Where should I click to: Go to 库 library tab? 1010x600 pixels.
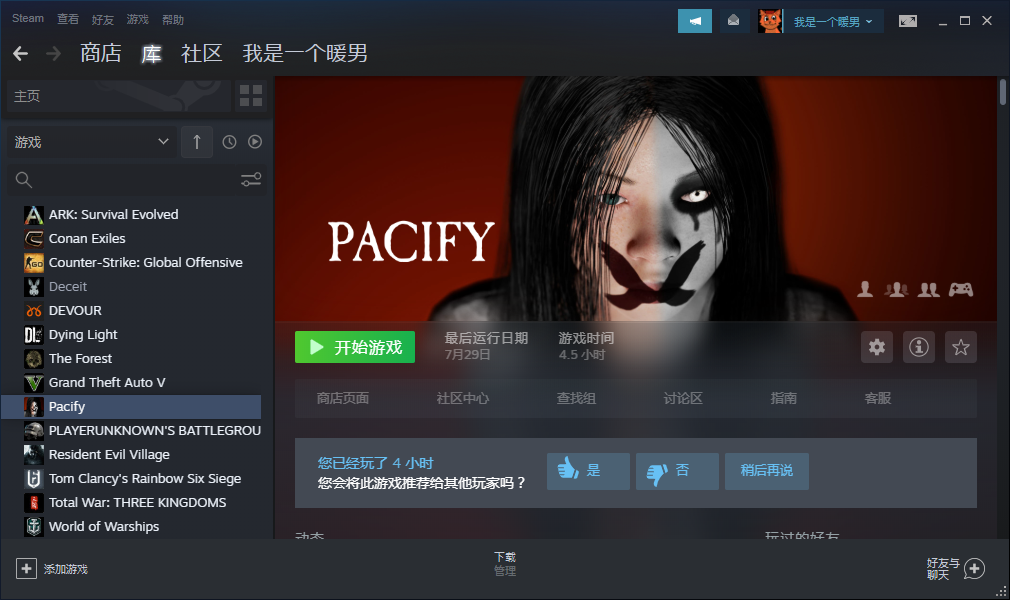click(151, 53)
